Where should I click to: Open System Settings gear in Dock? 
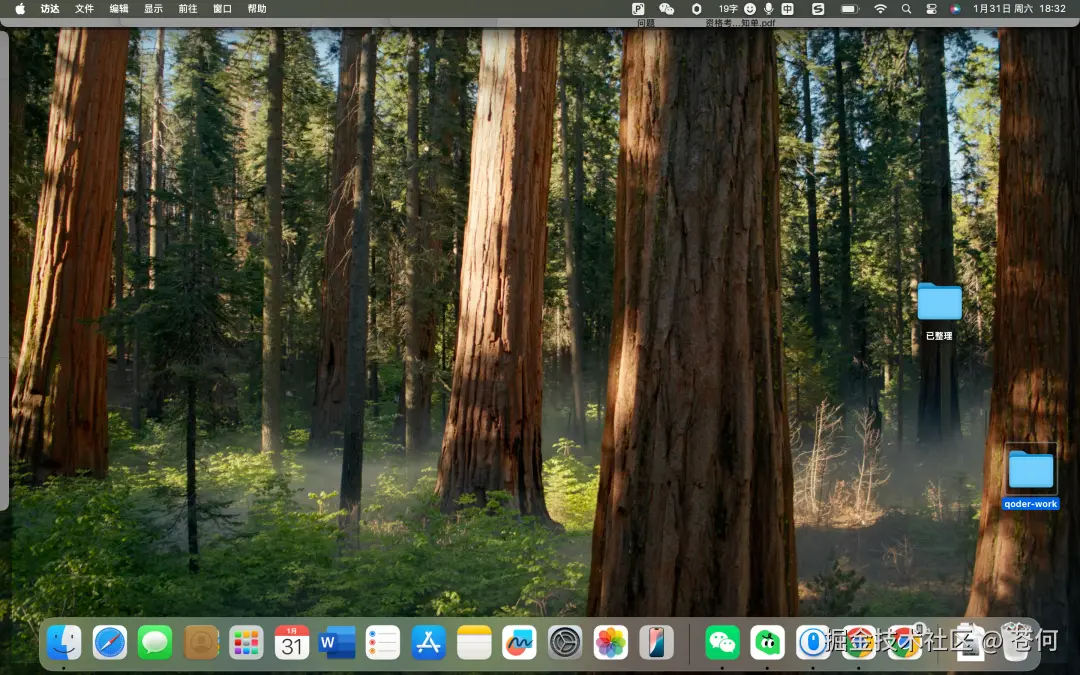pos(565,642)
